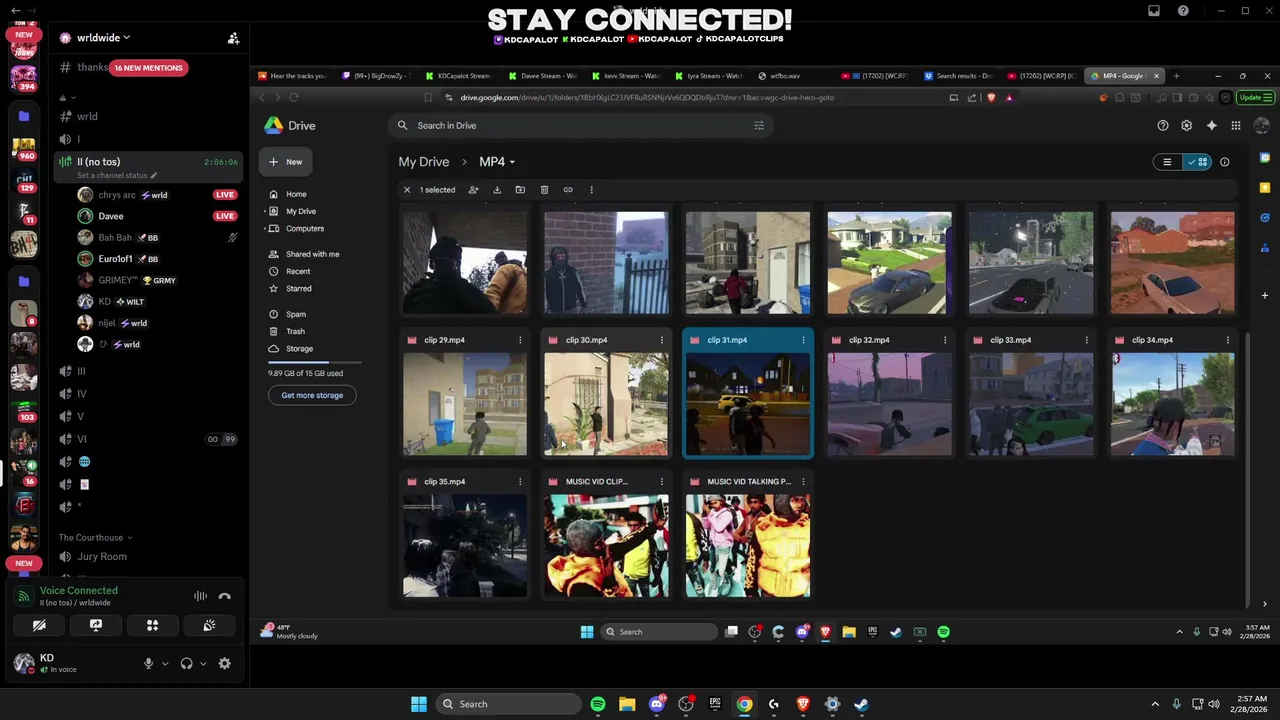The width and height of the screenshot is (1280, 720).
Task: Open Discord activities launcher
Action: pos(153,625)
